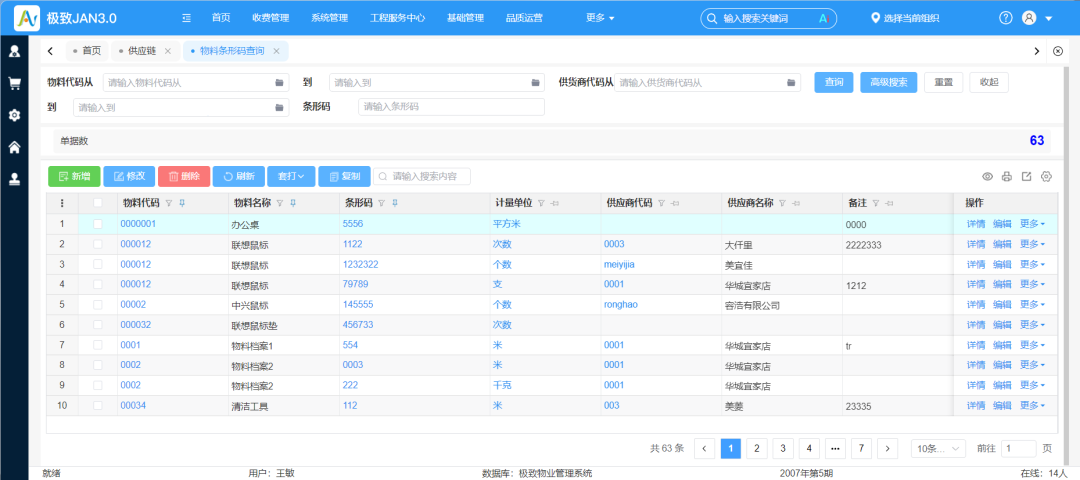Image resolution: width=1080 pixels, height=480 pixels.
Task: Click the 条形码 input field
Action: pos(451,107)
